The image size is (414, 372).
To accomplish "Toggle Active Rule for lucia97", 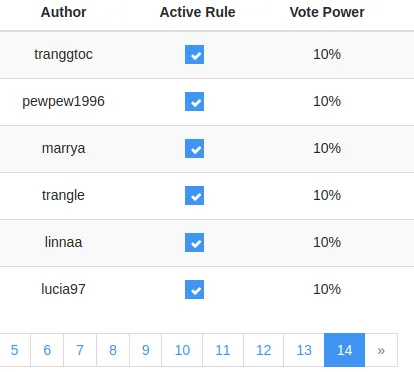I will pos(194,289).
